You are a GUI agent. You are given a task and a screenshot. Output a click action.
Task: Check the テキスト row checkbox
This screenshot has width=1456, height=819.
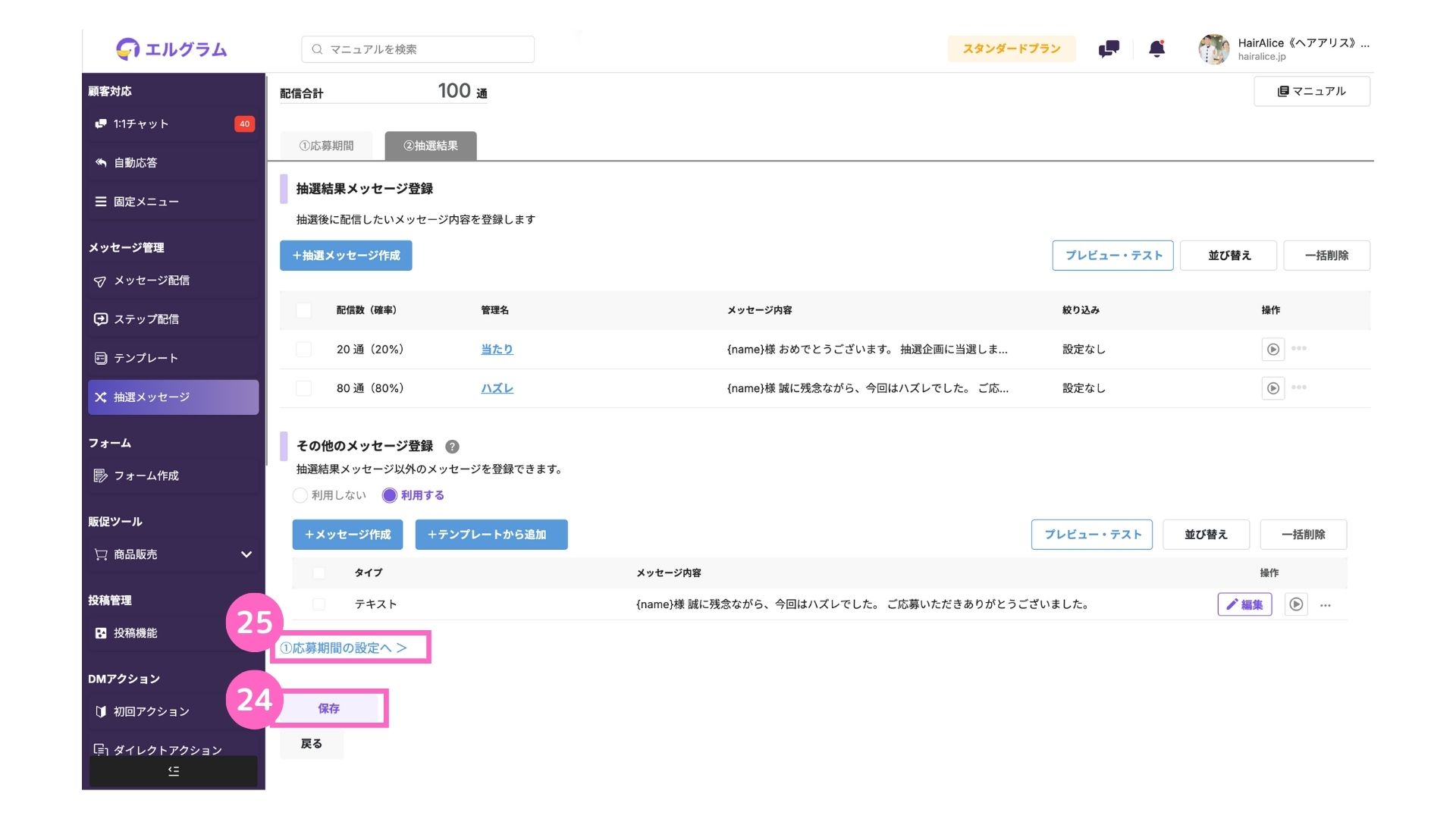point(318,604)
